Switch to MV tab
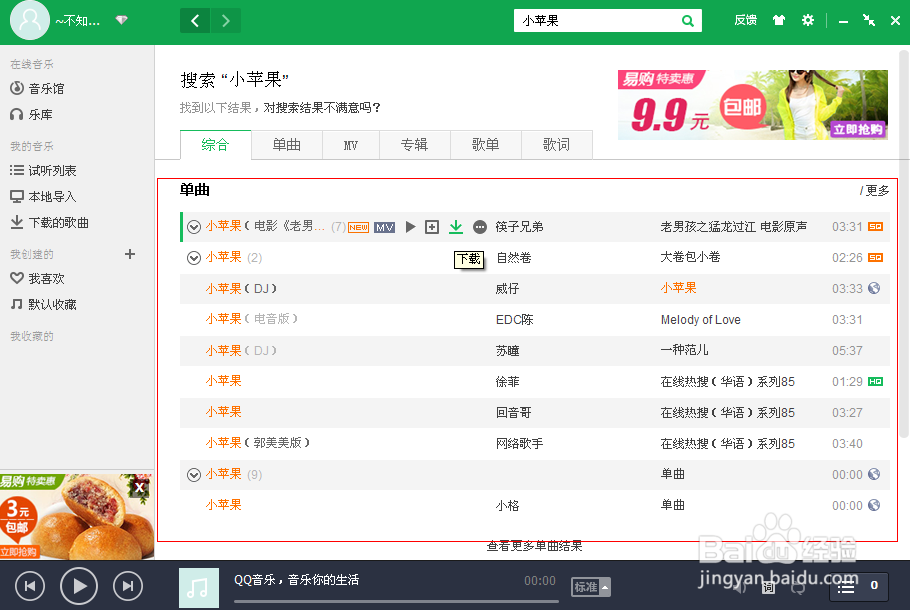Image resolution: width=910 pixels, height=610 pixels. pos(351,145)
